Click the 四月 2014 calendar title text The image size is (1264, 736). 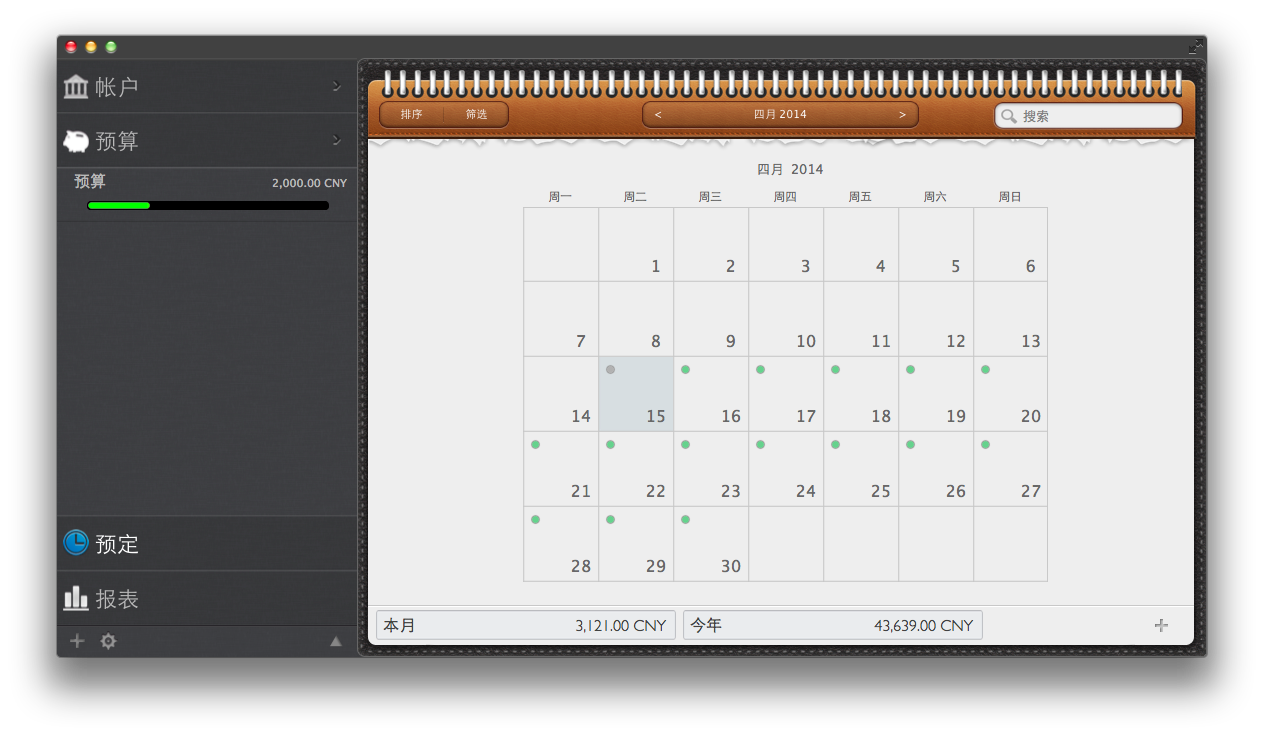coord(790,169)
